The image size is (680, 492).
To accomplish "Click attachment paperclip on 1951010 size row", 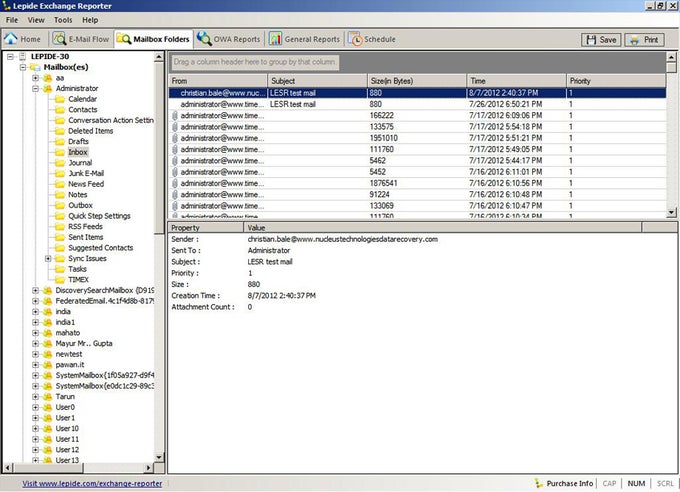I will [175, 138].
